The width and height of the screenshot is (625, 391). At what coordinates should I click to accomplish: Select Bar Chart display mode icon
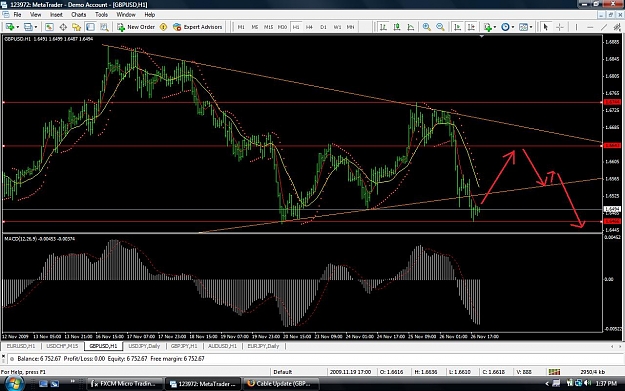point(383,27)
